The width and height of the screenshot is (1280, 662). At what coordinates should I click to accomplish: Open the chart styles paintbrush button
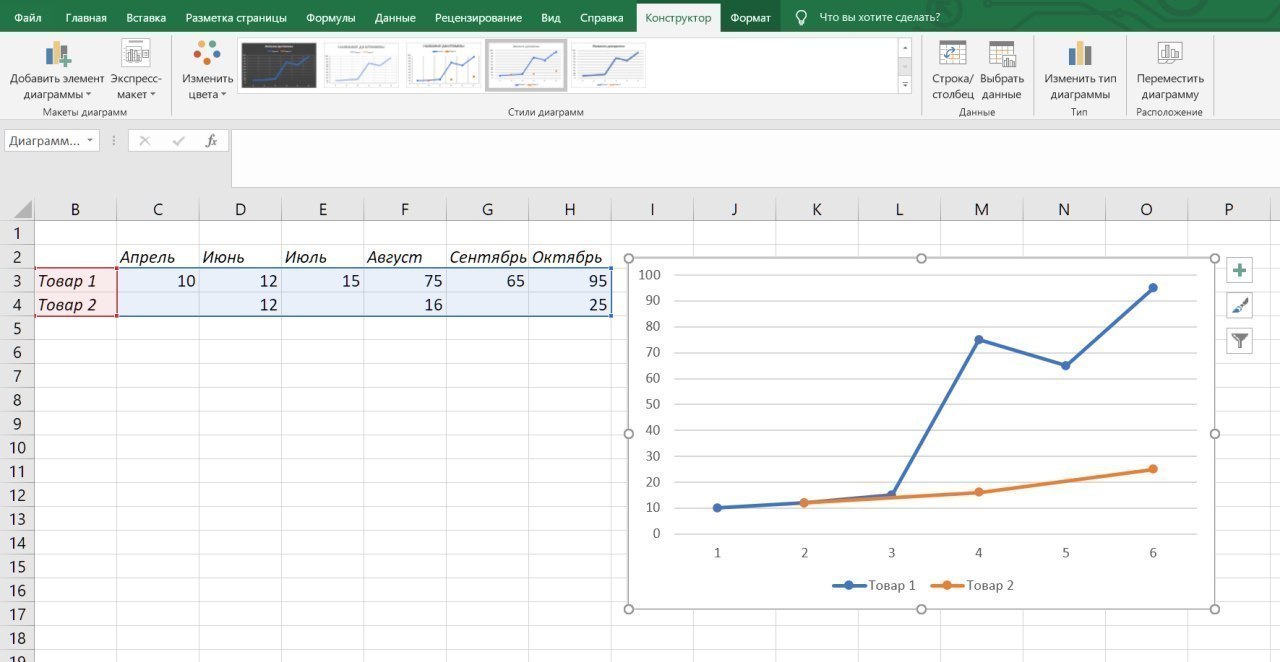click(x=1240, y=306)
